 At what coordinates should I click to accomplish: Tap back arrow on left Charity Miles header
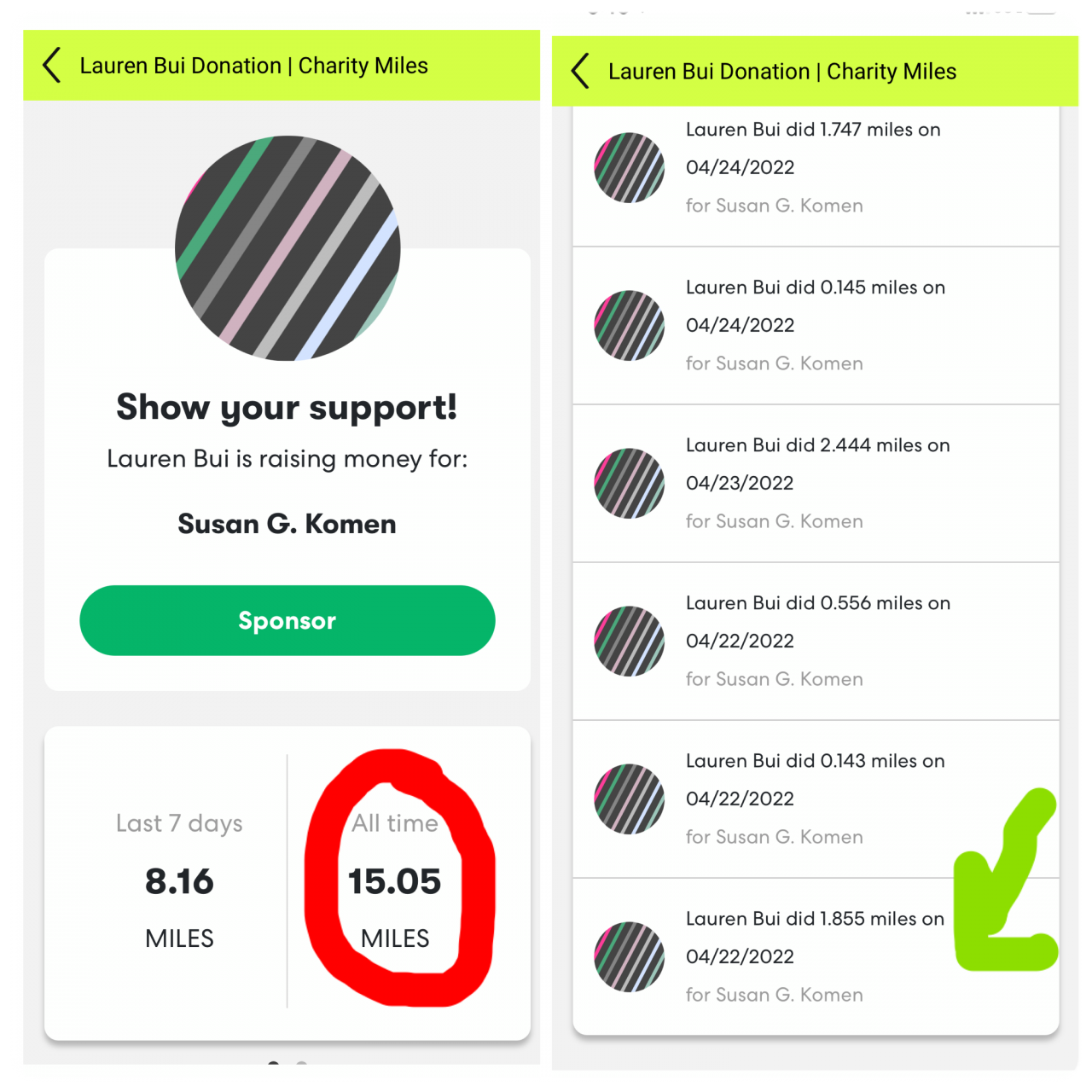click(52, 66)
